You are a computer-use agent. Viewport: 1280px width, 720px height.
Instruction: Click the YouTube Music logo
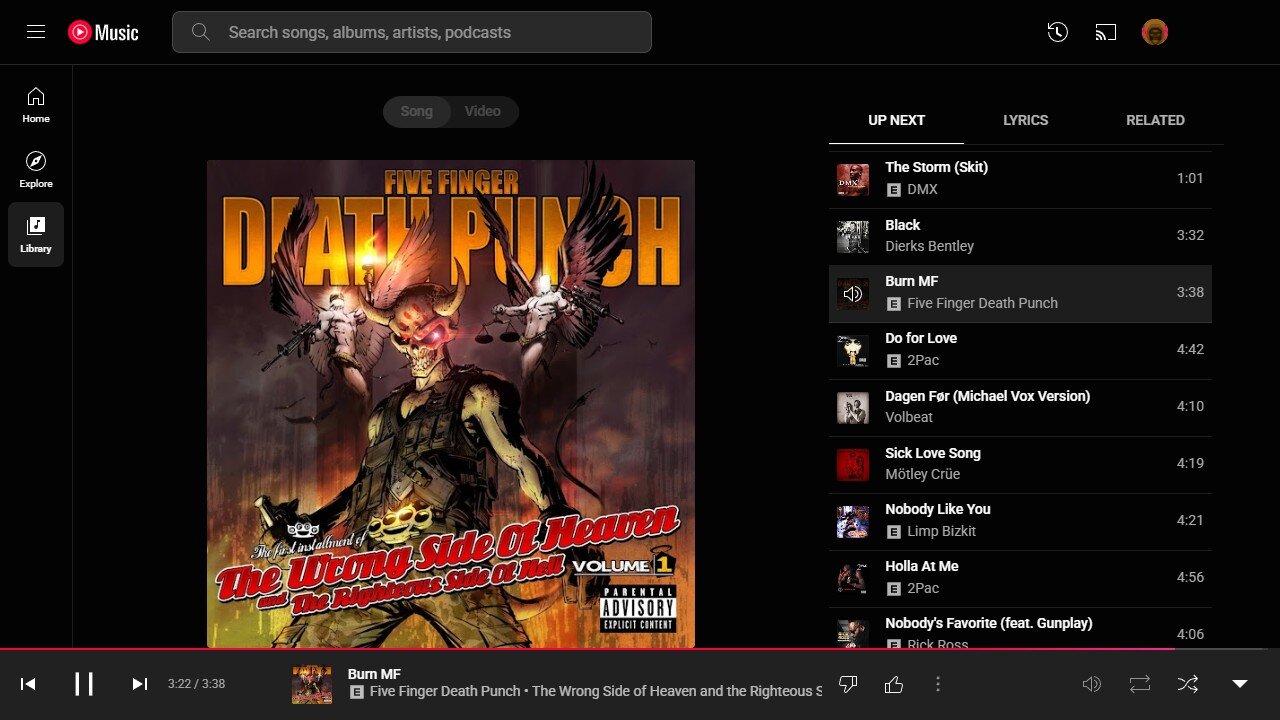[x=104, y=32]
